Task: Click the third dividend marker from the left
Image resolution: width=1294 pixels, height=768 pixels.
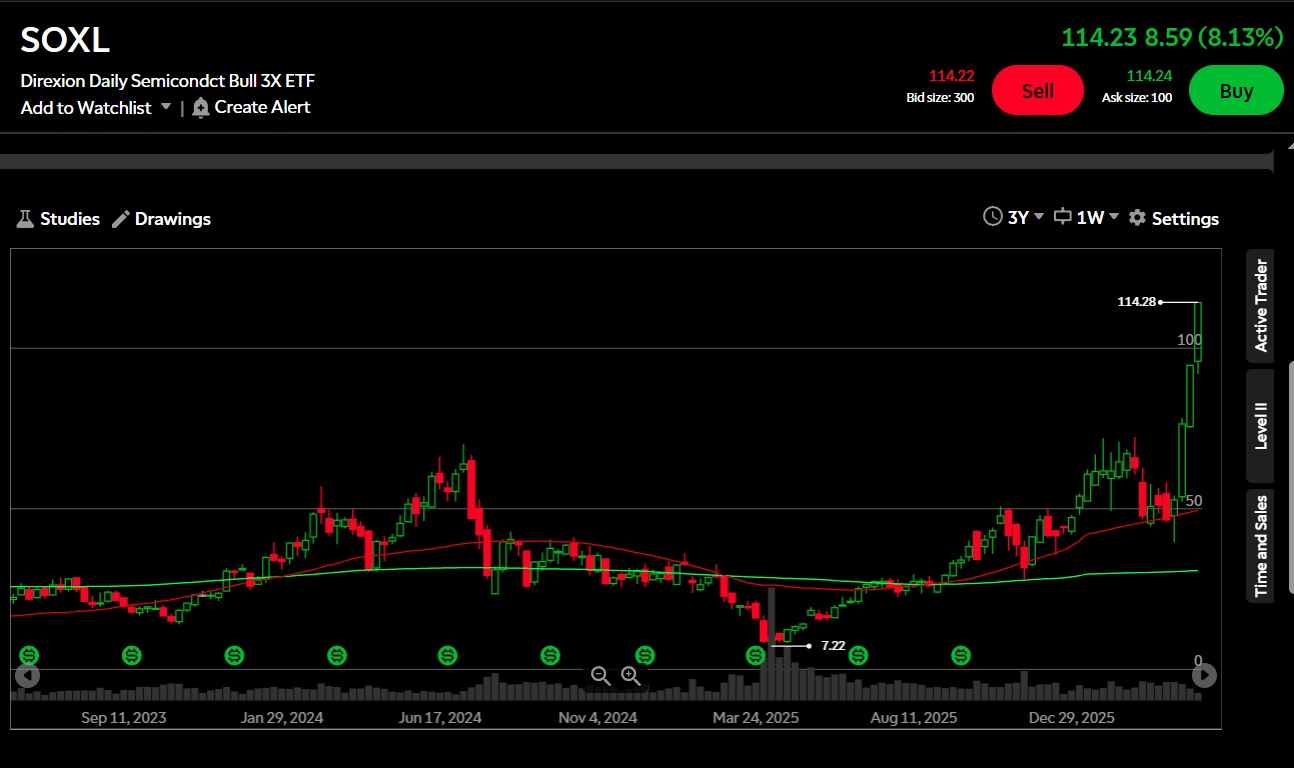Action: pos(235,655)
